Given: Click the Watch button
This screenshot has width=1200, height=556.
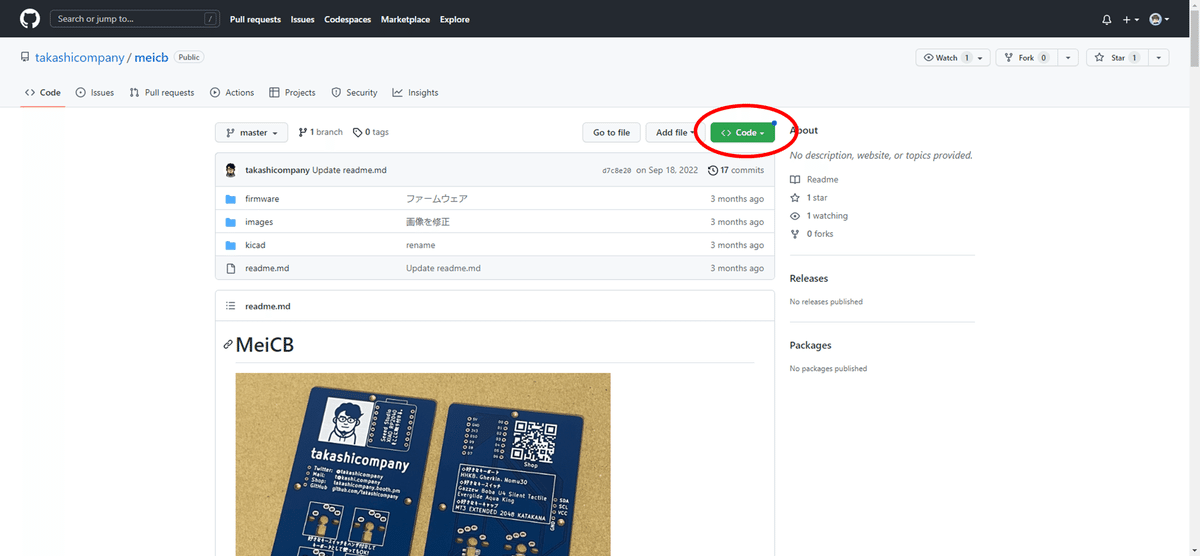Looking at the screenshot, I should point(945,58).
